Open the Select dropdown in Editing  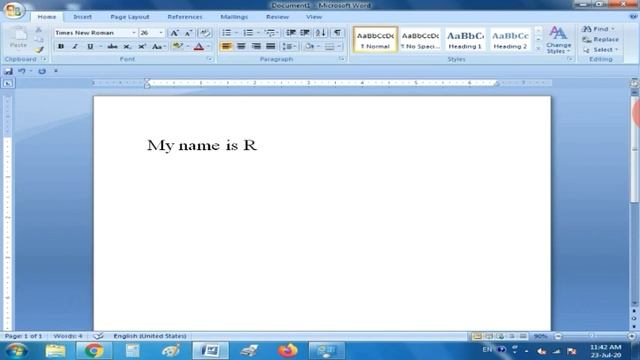[x=600, y=50]
